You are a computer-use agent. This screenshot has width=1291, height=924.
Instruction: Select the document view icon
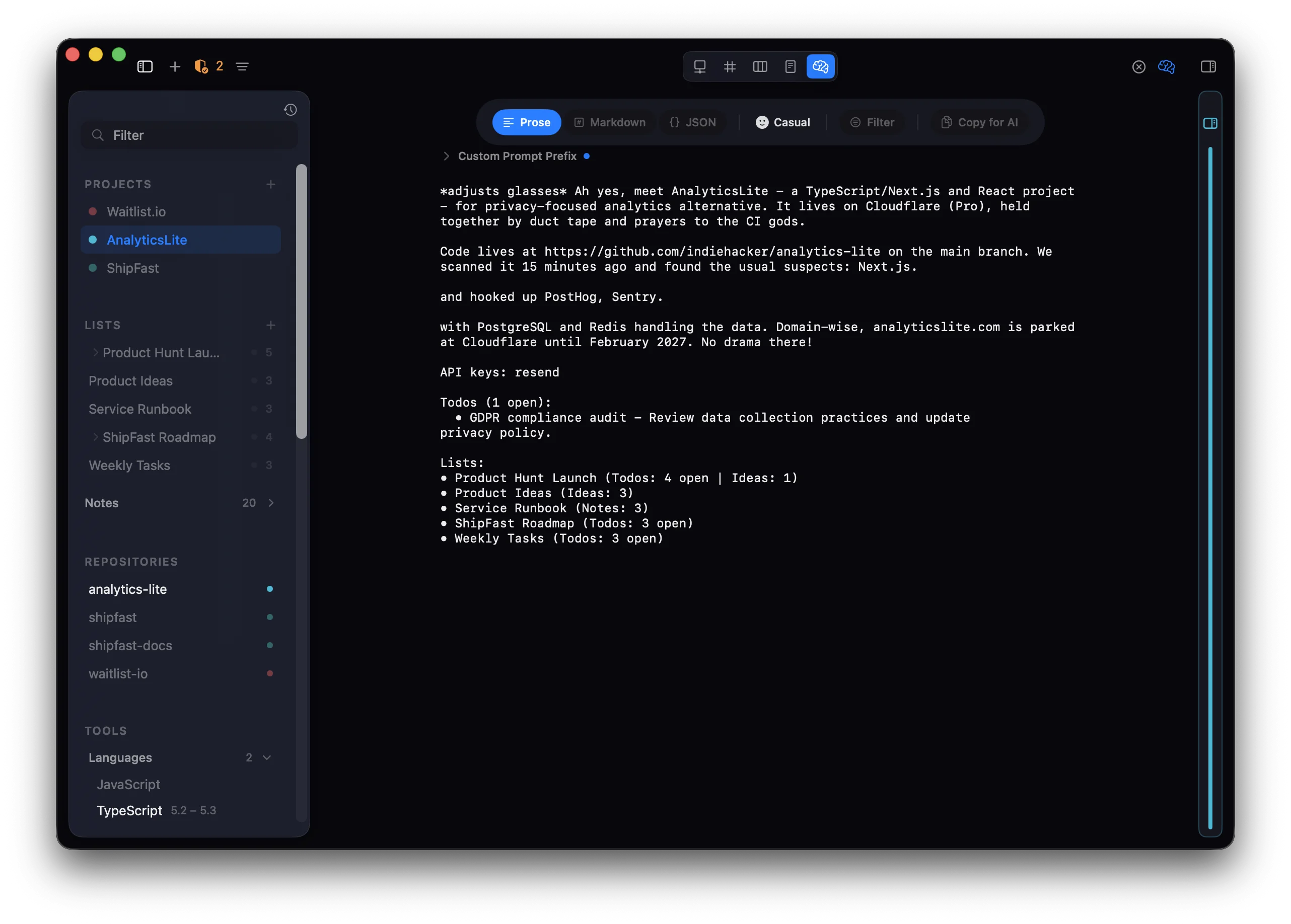[x=790, y=66]
